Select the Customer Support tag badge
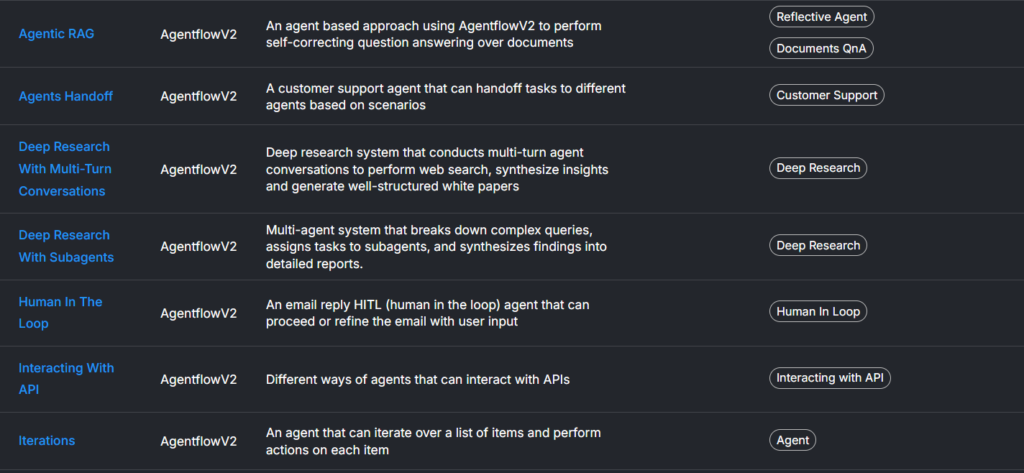Viewport: 1024px width, 473px height. [x=827, y=96]
